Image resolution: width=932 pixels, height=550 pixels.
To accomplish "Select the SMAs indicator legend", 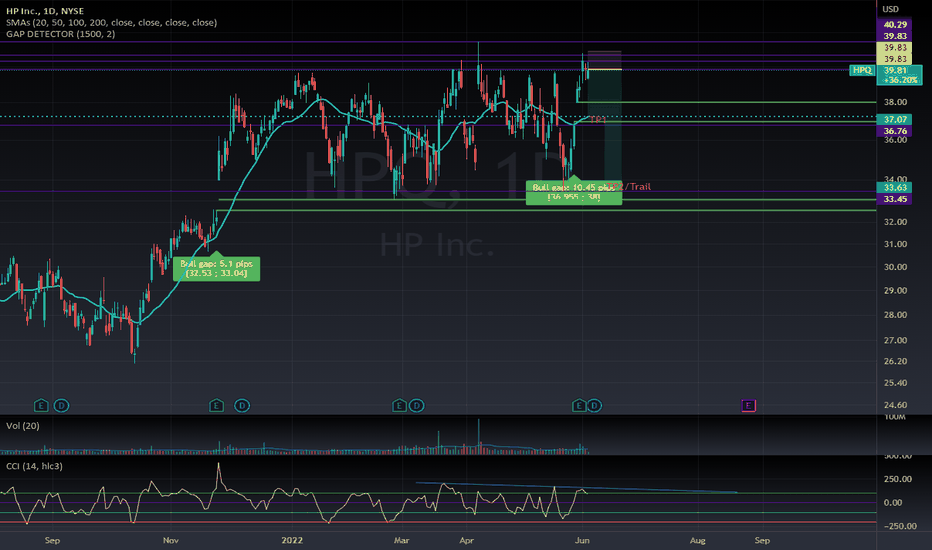I will click(x=112, y=23).
